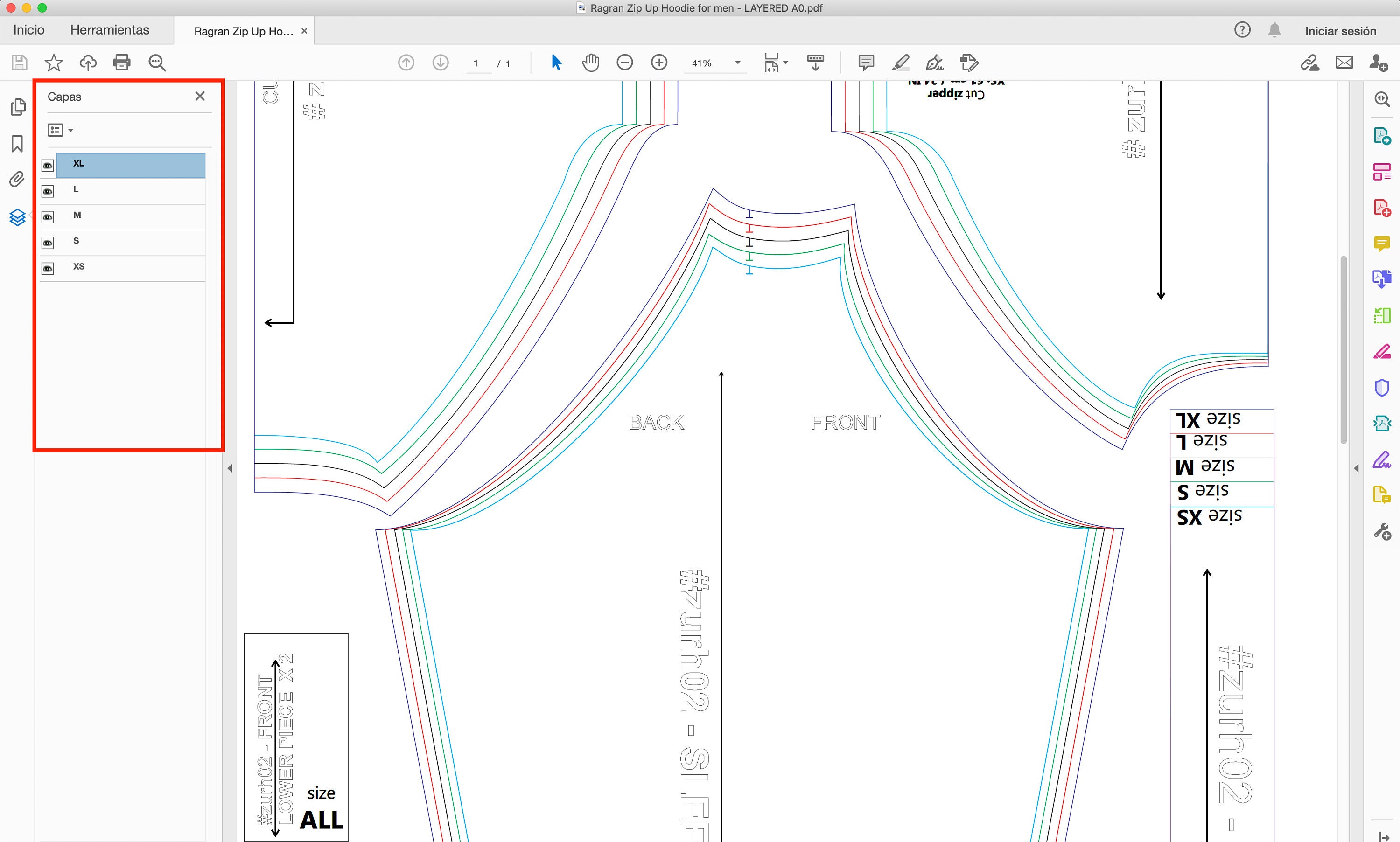This screenshot has height=842, width=1400.
Task: Toggle visibility of the M layer
Action: pyautogui.click(x=48, y=217)
